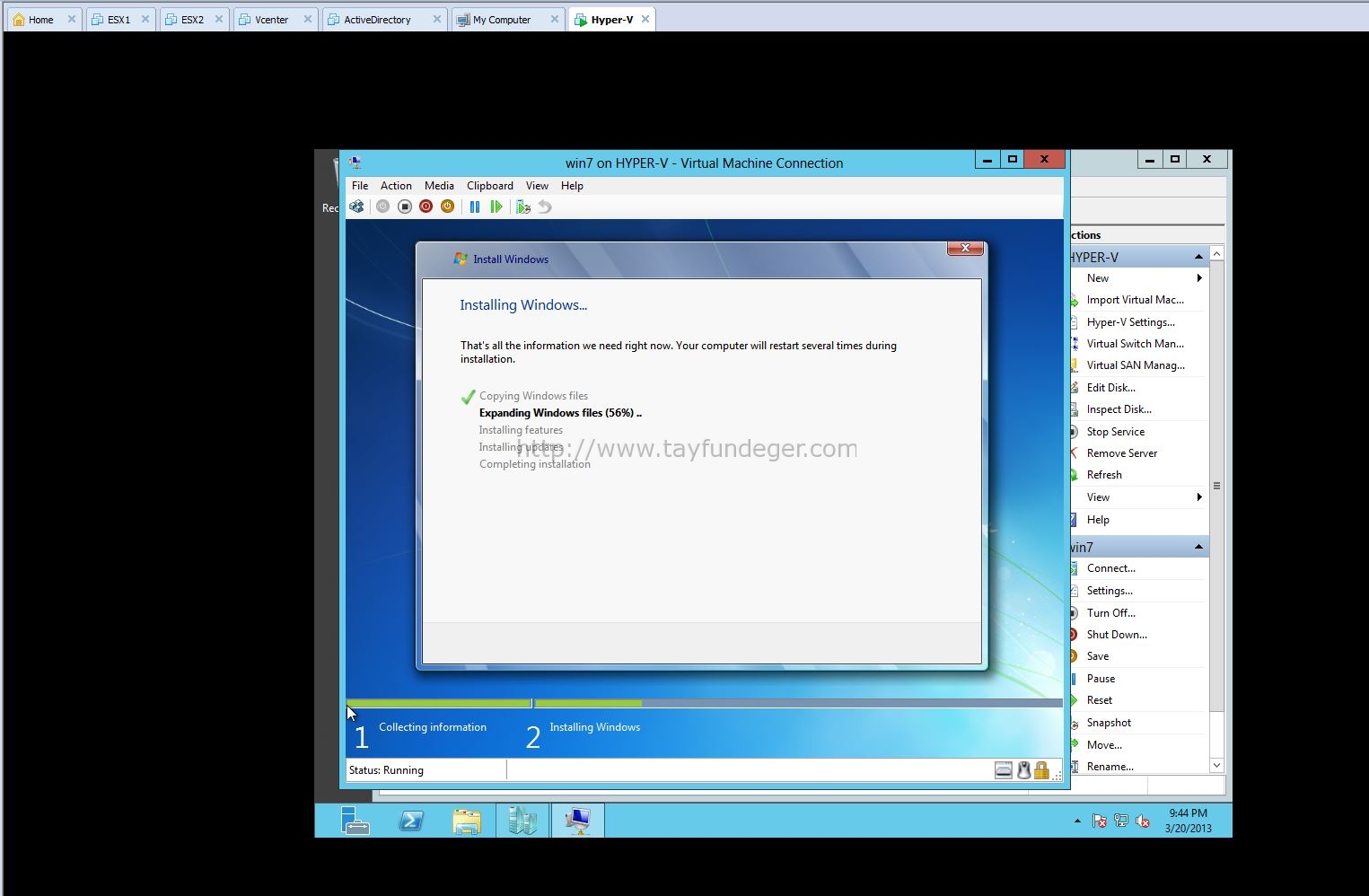Viewport: 1369px width, 896px height.
Task: Click the orange Save state icon in toolbar
Action: (x=447, y=206)
